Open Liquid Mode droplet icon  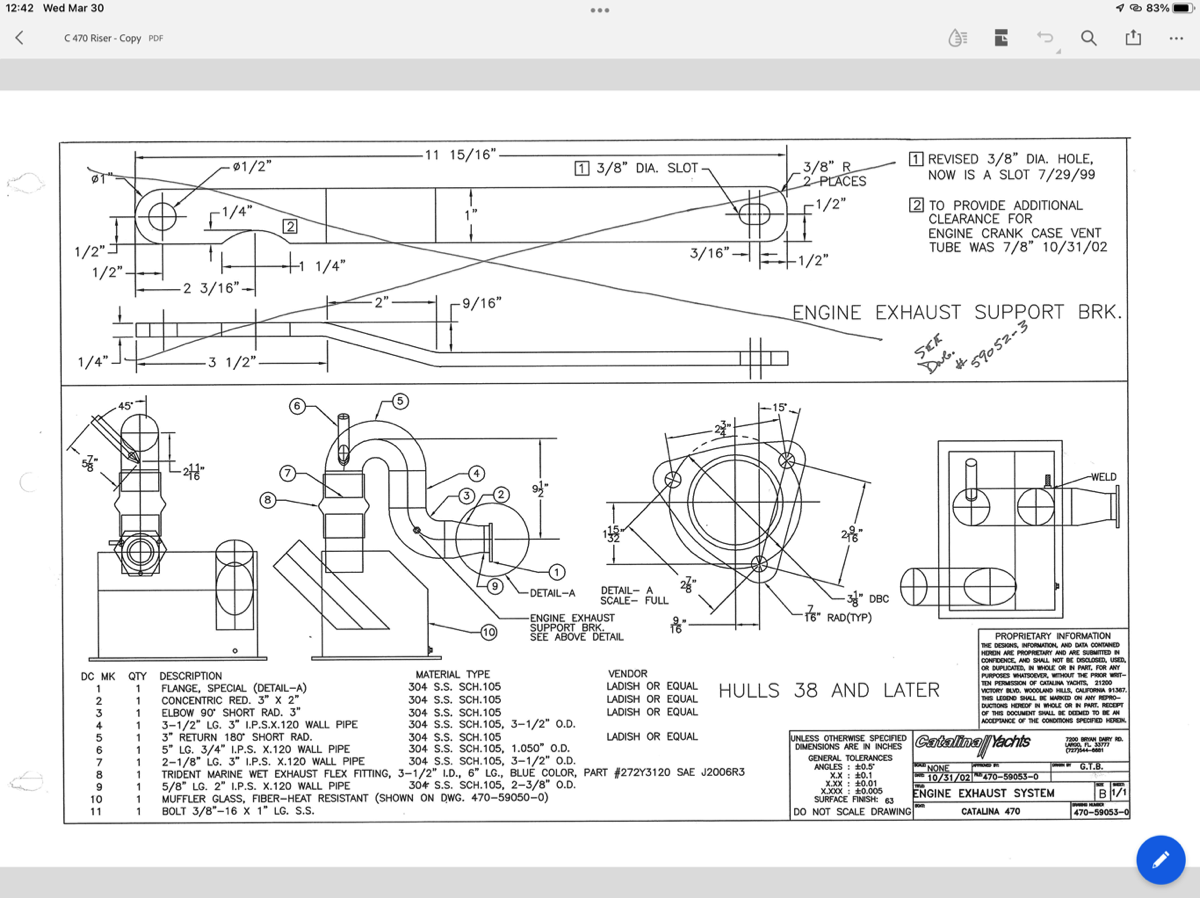957,38
